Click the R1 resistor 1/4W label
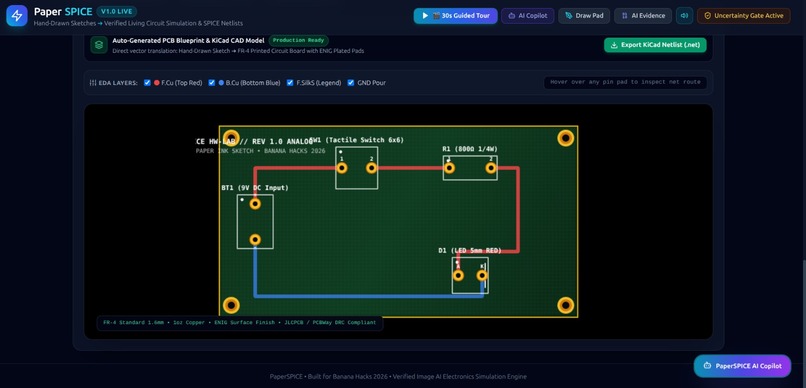Image resolution: width=806 pixels, height=388 pixels. pos(470,149)
